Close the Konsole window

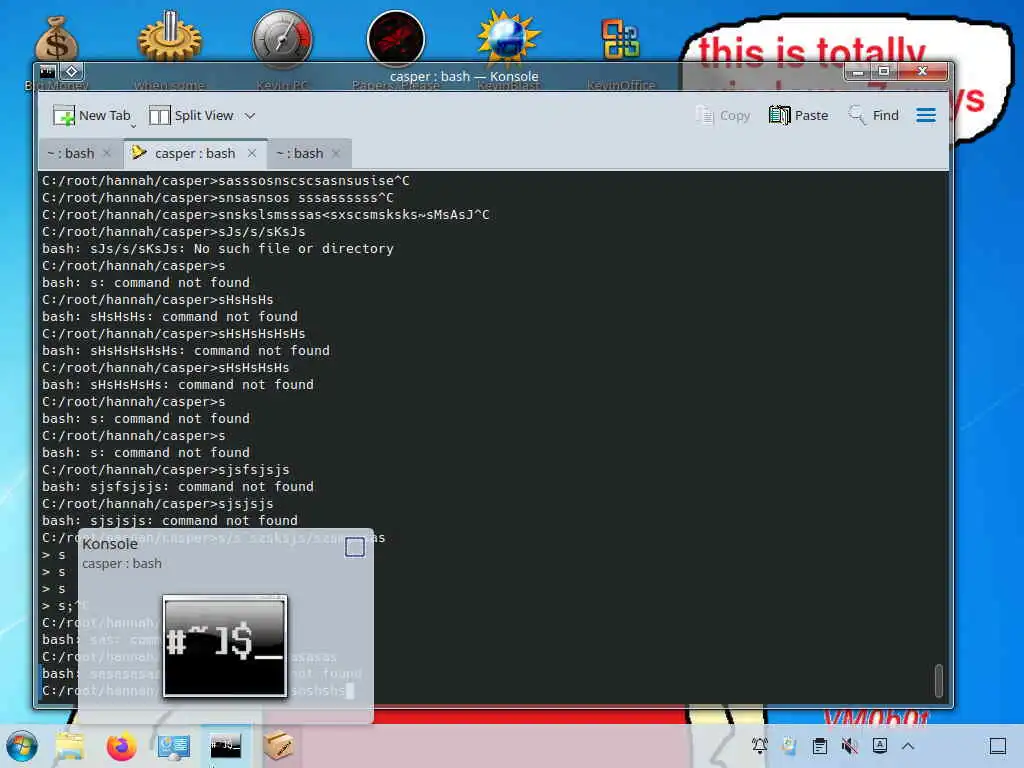[922, 71]
